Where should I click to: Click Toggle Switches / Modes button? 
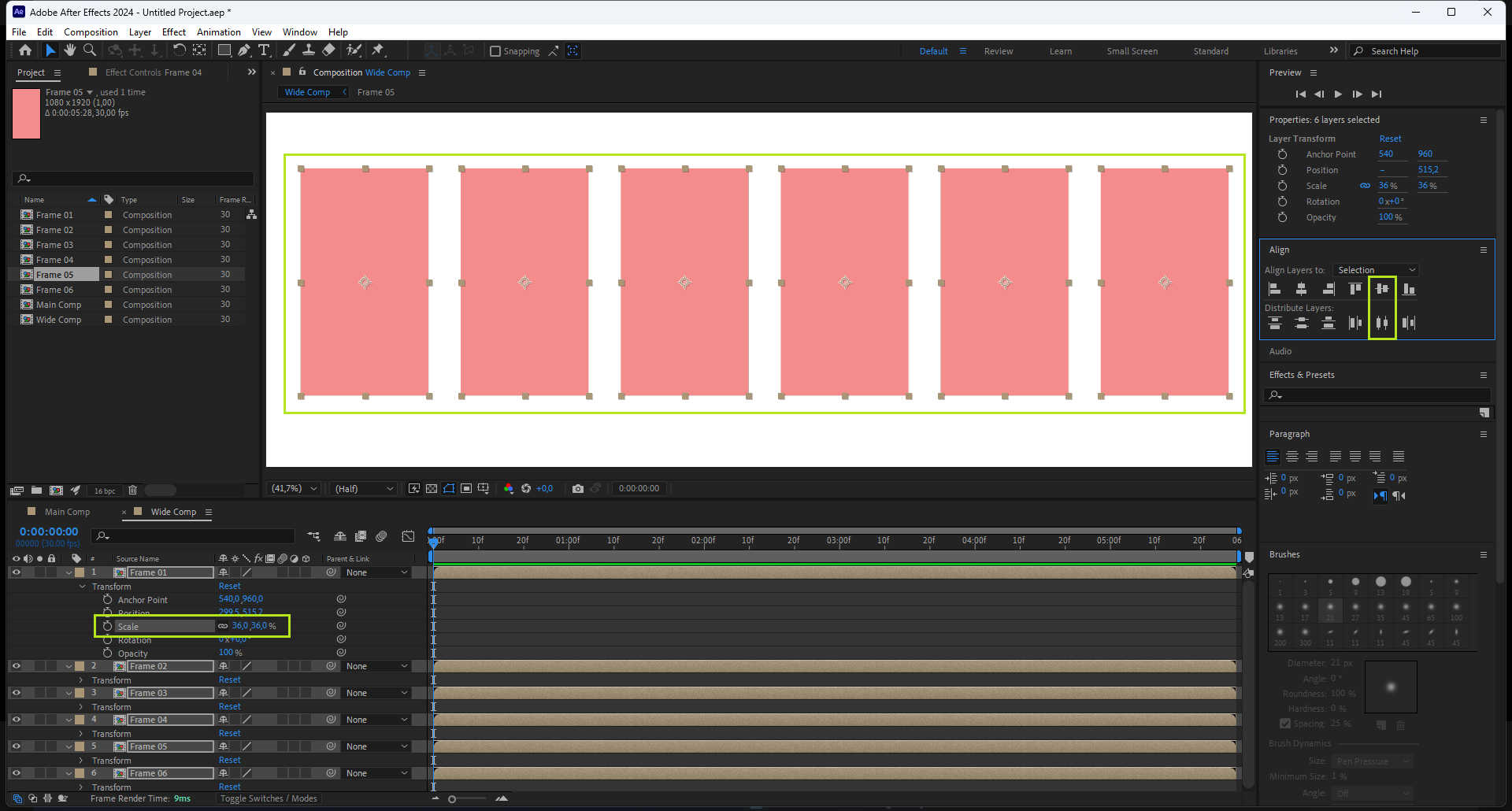coord(269,798)
